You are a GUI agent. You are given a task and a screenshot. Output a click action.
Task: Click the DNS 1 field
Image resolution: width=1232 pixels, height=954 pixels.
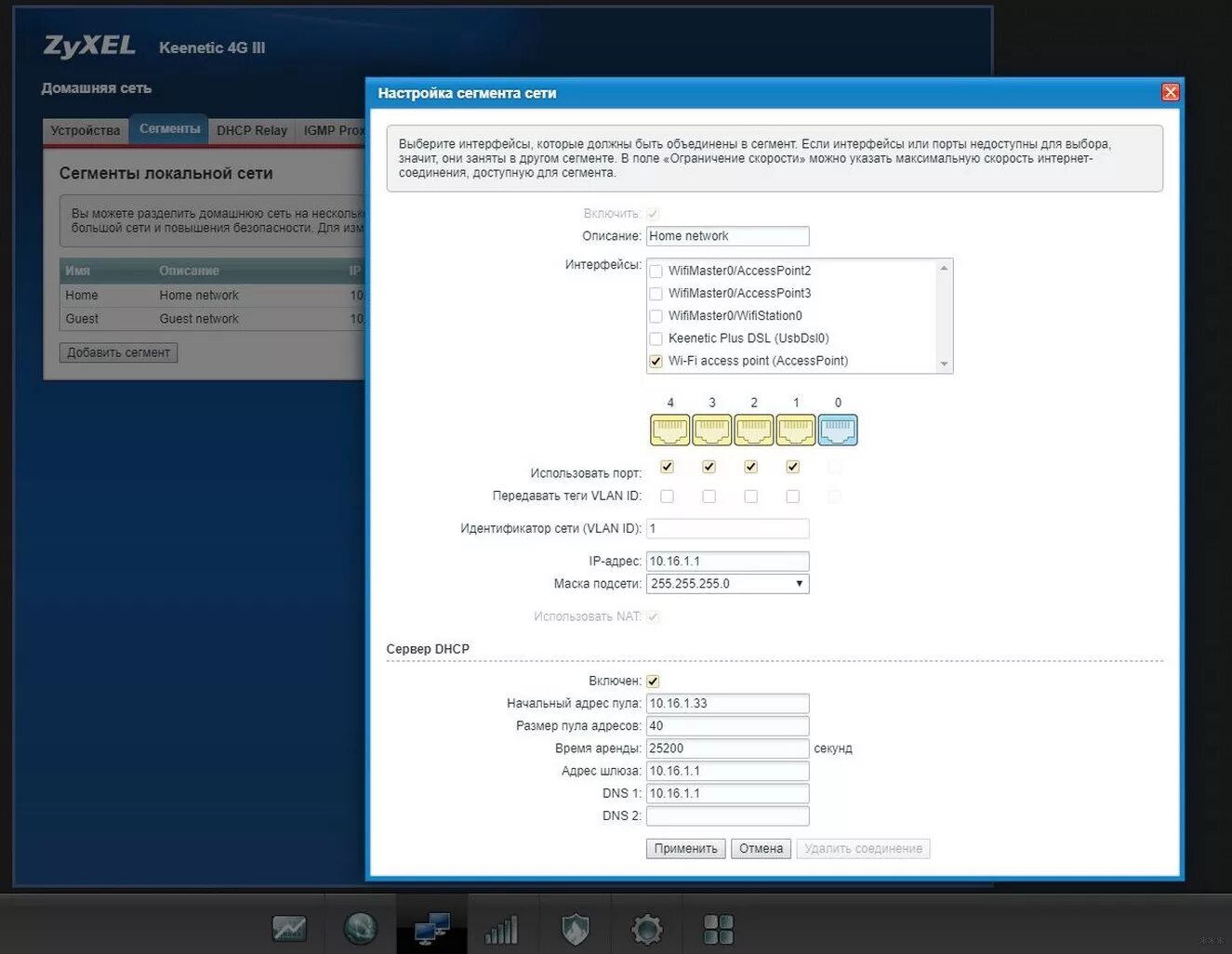pyautogui.click(x=727, y=794)
